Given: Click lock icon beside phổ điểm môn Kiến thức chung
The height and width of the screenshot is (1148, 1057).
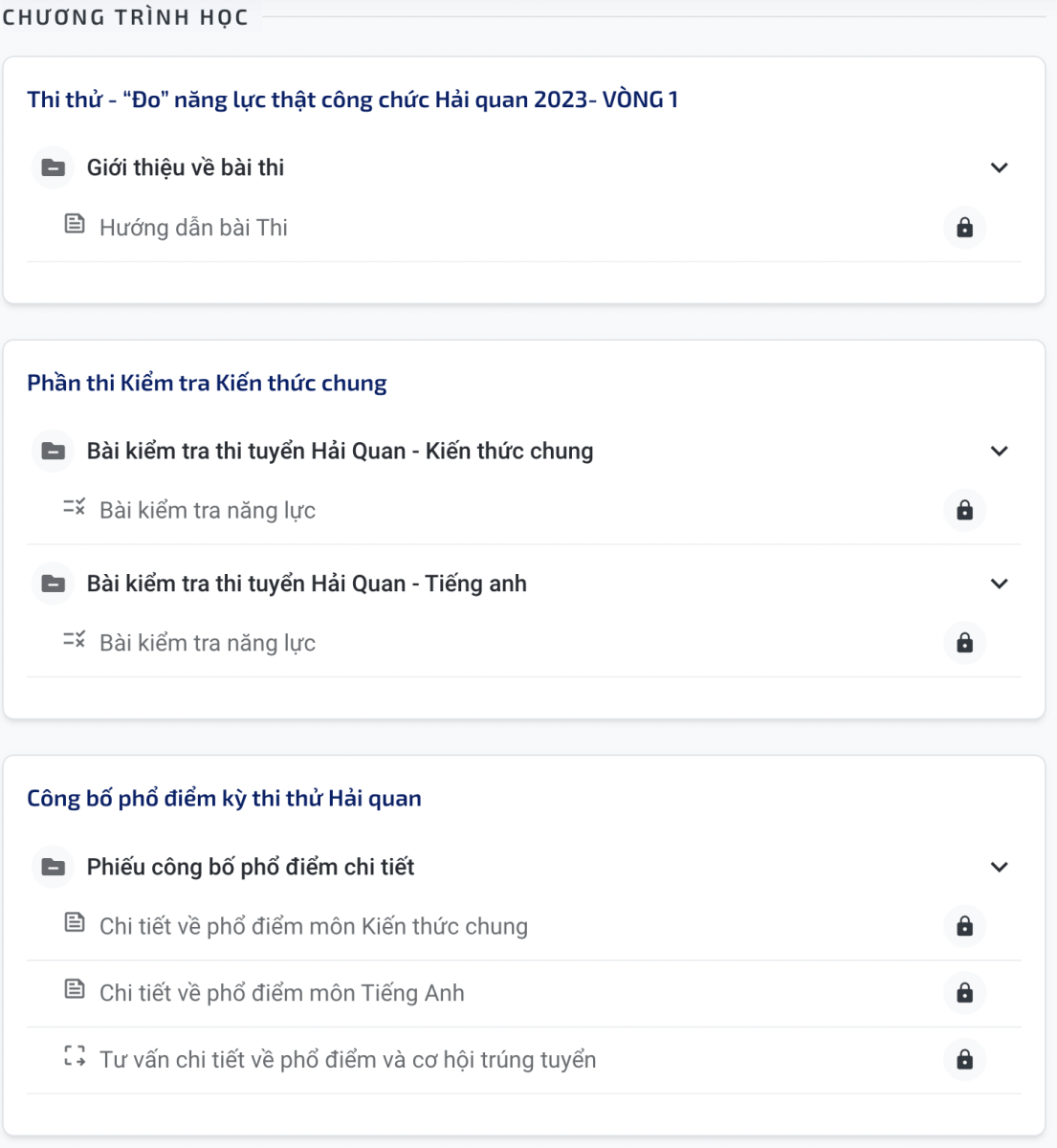Looking at the screenshot, I should point(964,926).
